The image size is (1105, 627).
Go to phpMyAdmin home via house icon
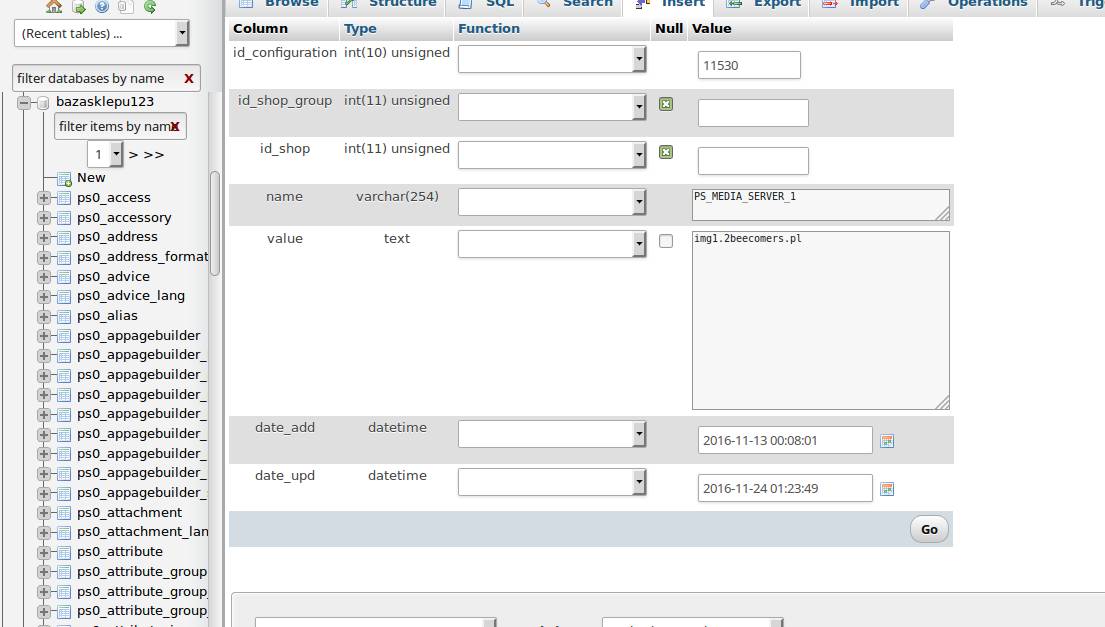[54, 6]
